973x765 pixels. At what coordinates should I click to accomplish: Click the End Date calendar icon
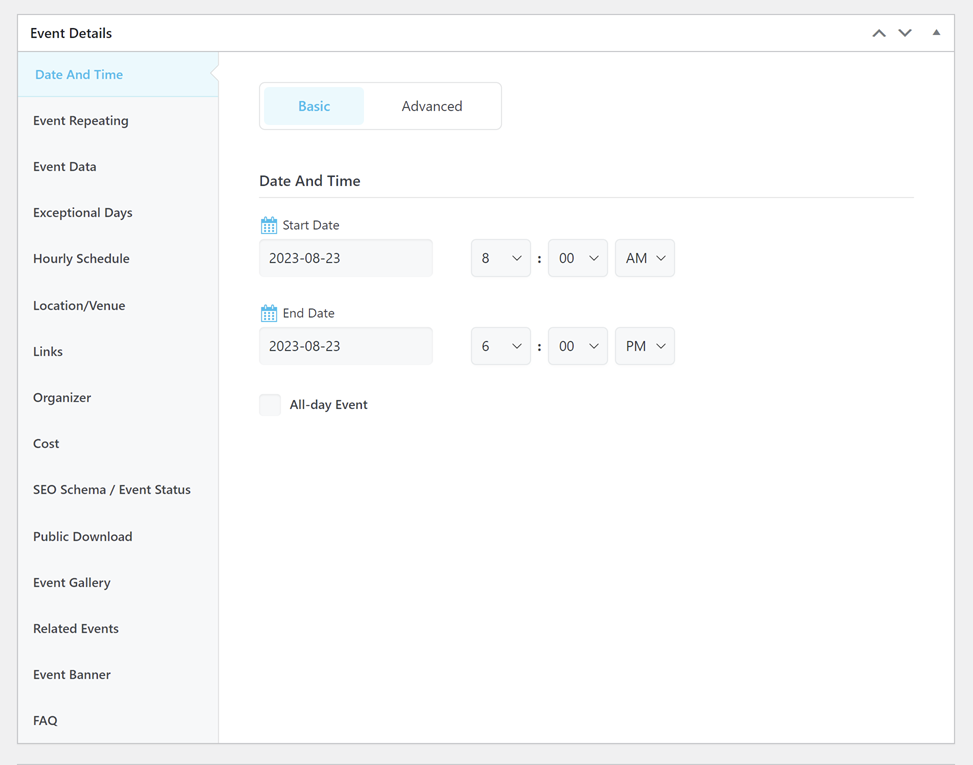coord(268,314)
